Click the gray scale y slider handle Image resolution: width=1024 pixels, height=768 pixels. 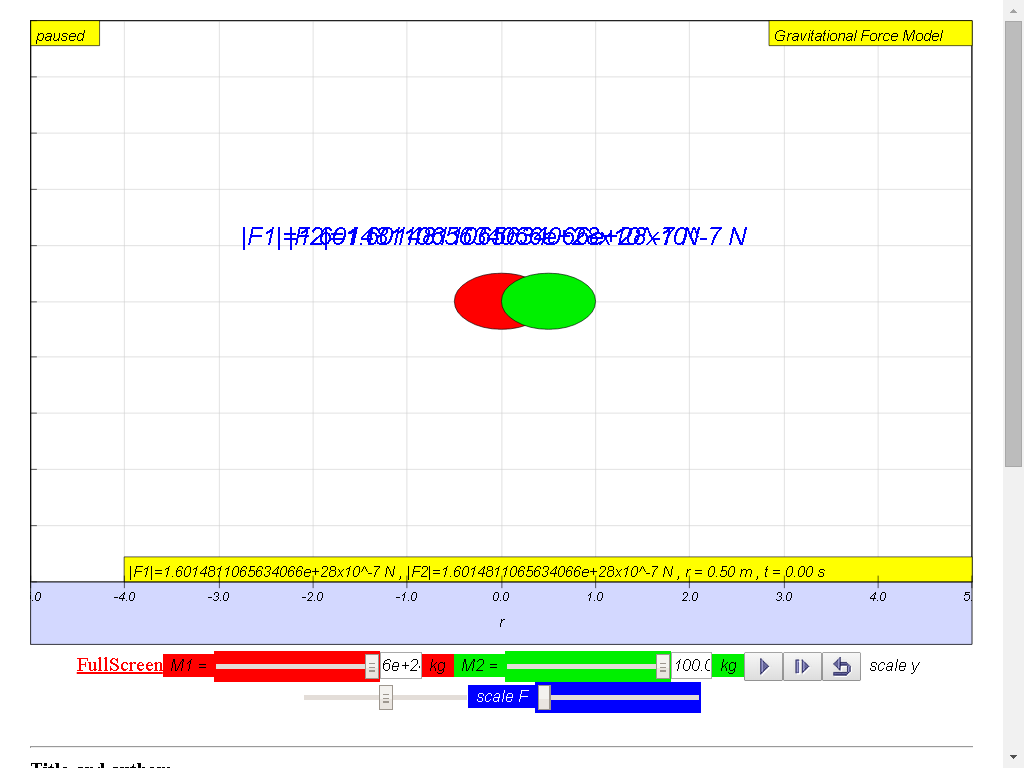coord(386,698)
